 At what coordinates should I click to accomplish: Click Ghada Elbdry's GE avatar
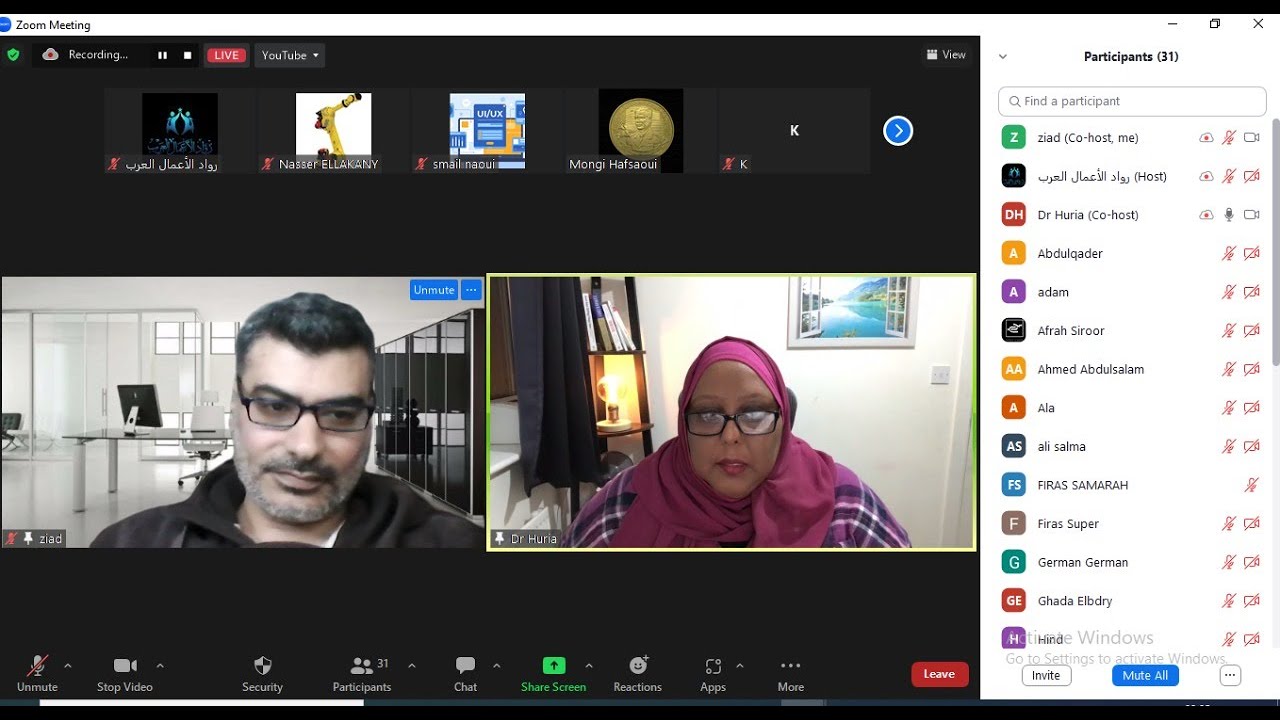[x=1014, y=600]
